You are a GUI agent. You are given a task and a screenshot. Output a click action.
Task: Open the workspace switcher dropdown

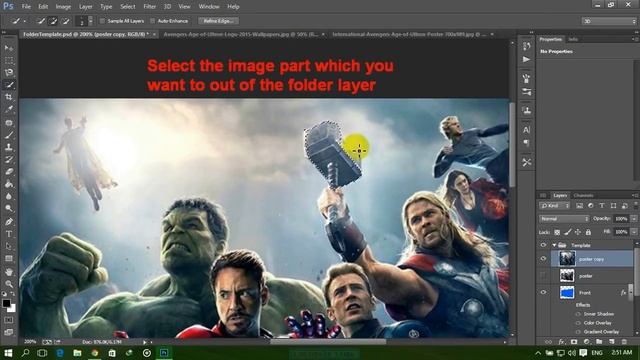pos(609,21)
